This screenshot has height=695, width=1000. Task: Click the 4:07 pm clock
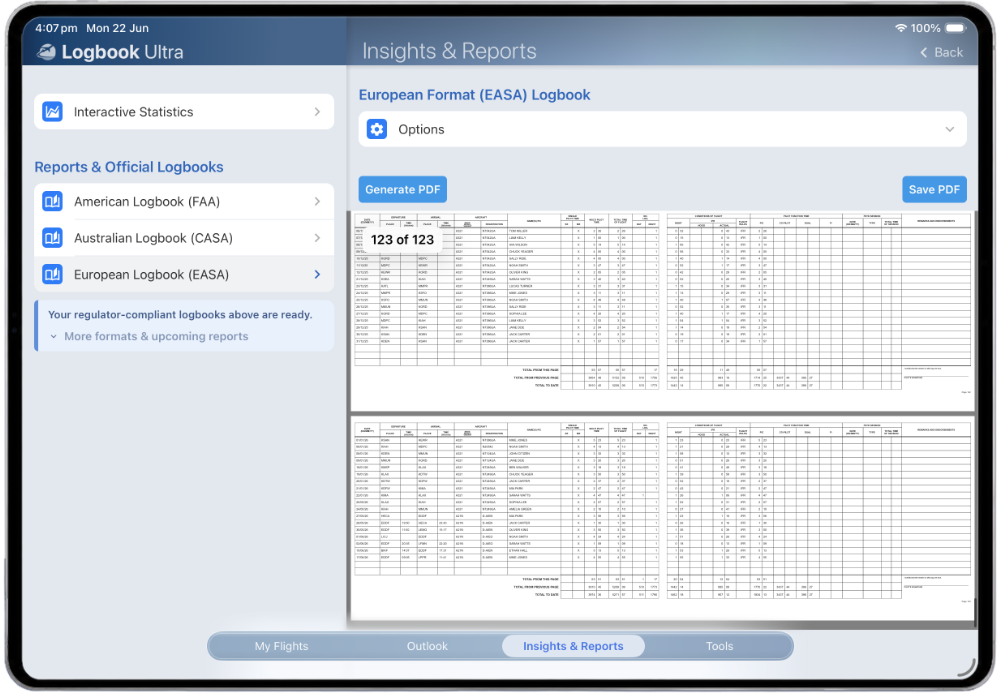click(x=56, y=28)
